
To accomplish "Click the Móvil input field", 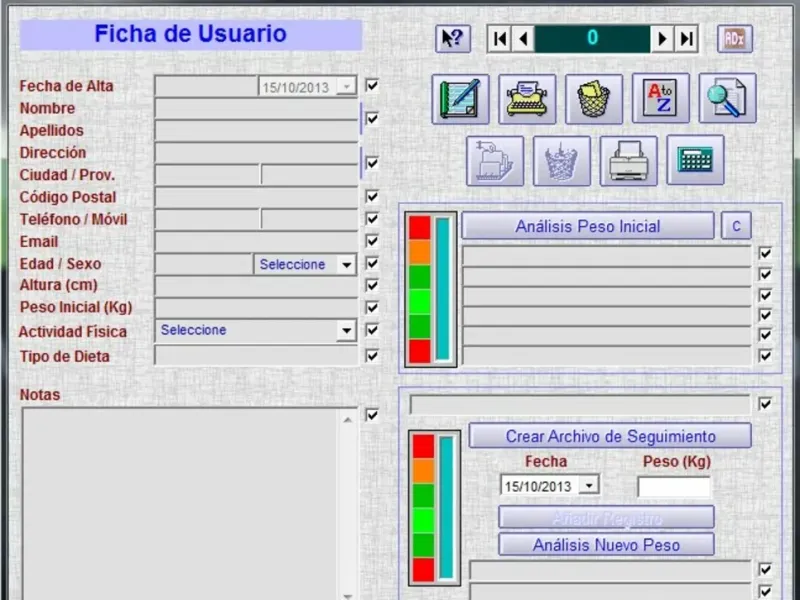I will tap(310, 219).
